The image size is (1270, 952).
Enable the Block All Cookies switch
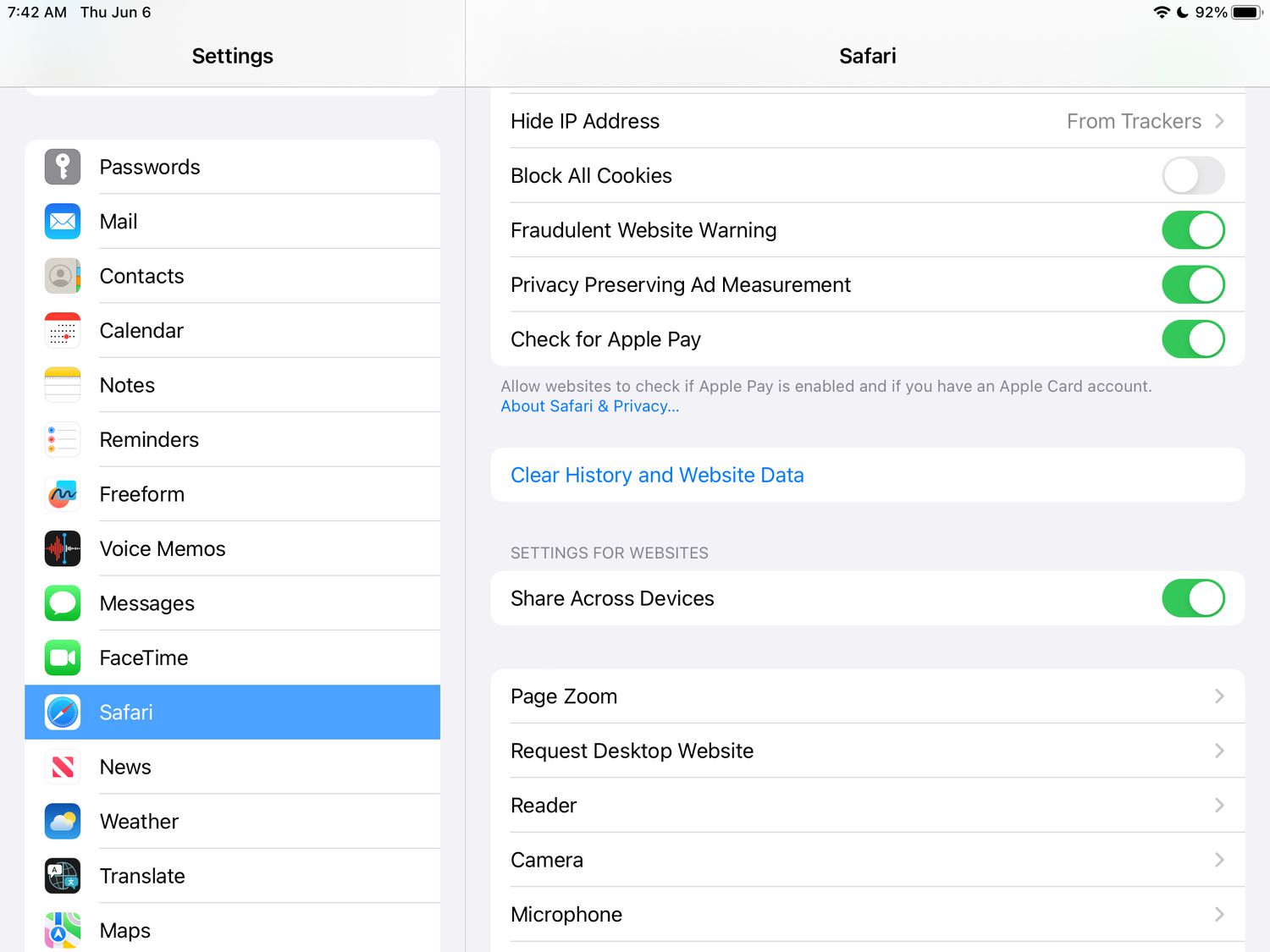[1192, 176]
